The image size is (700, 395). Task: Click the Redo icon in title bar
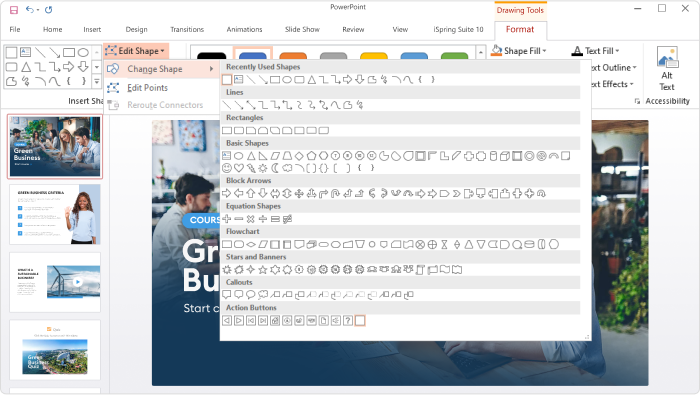tap(48, 9)
